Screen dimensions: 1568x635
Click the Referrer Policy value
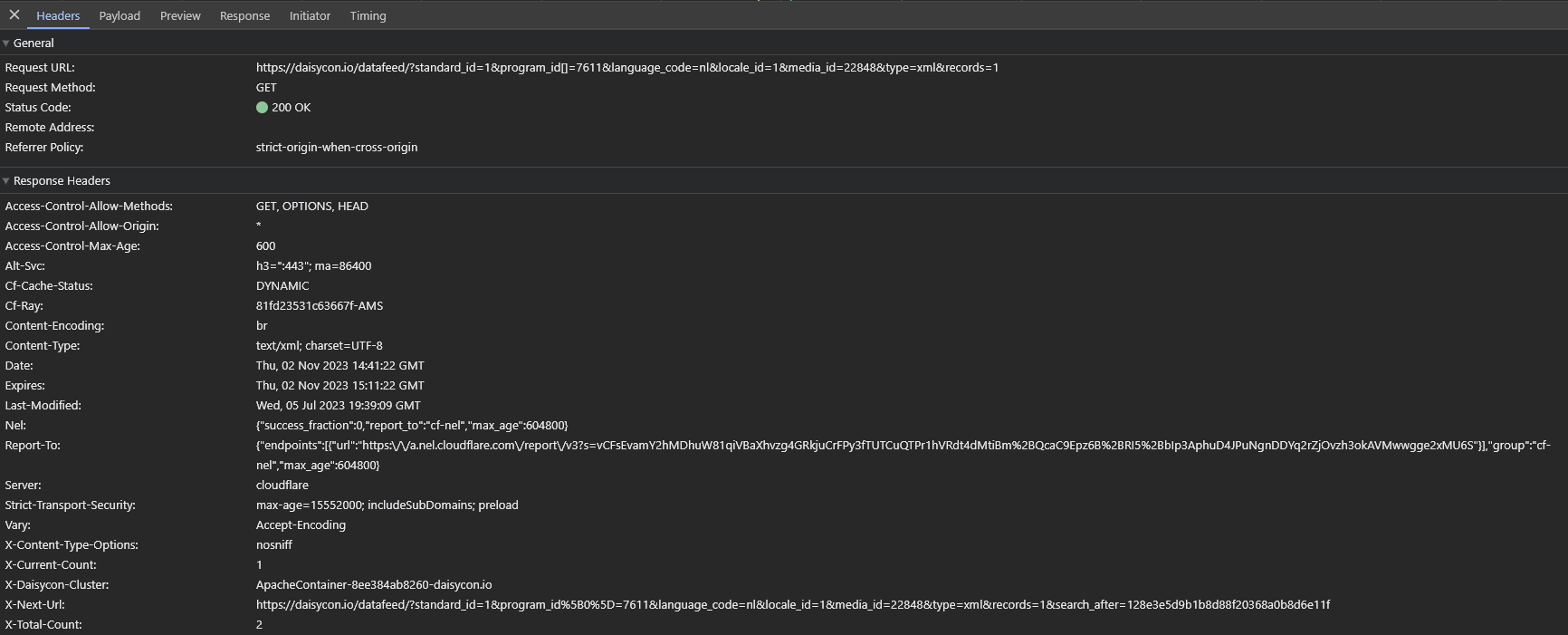[x=336, y=148]
